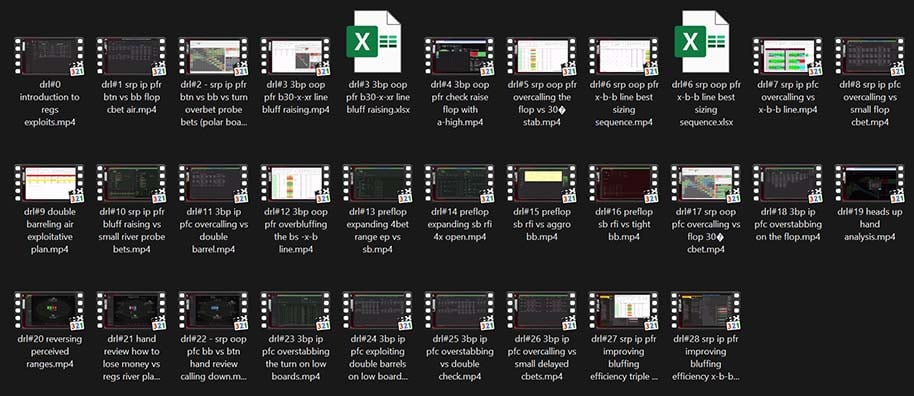Select drl#2 turn overbet probe bets video thumbnail

coord(213,57)
